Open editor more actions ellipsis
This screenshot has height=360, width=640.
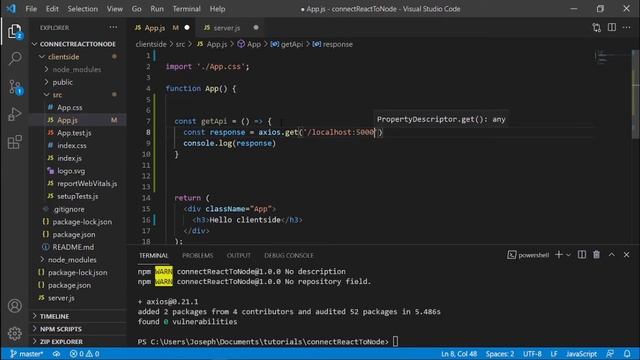click(x=627, y=27)
